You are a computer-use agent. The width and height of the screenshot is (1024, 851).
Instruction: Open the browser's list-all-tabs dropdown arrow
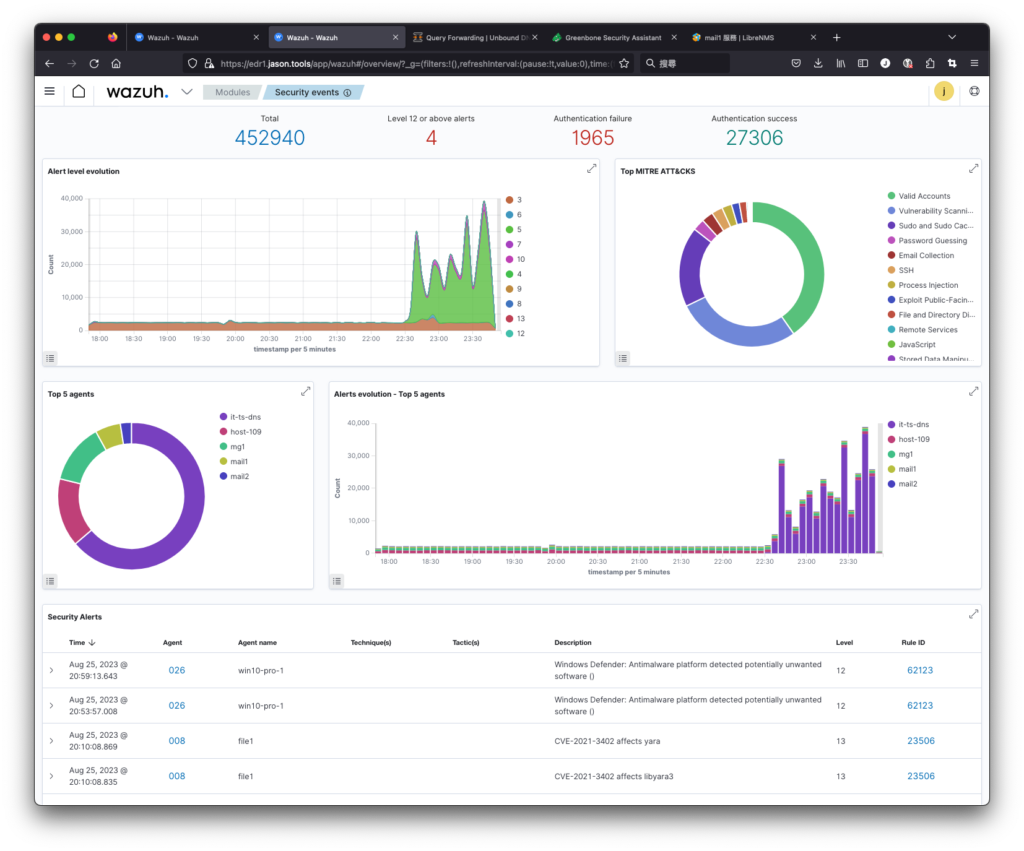pyautogui.click(x=952, y=37)
